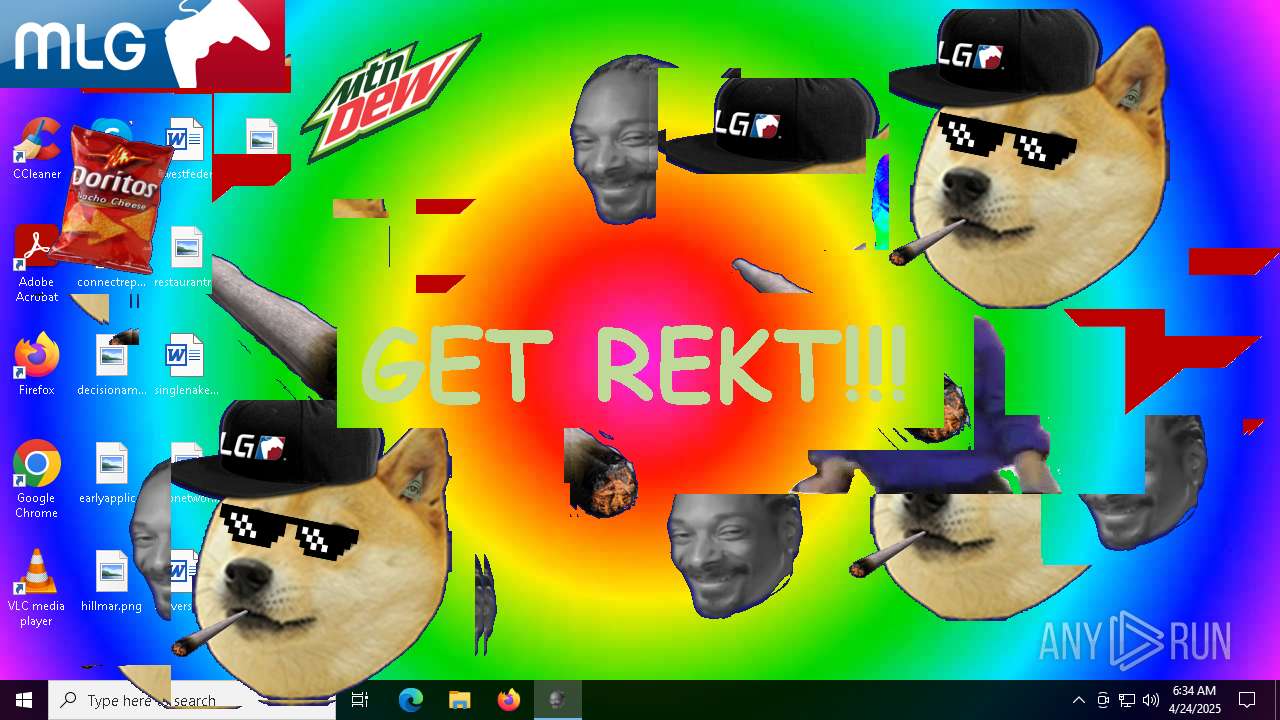Viewport: 1280px width, 720px height.
Task: Open the meet now tray icon
Action: coord(1103,700)
